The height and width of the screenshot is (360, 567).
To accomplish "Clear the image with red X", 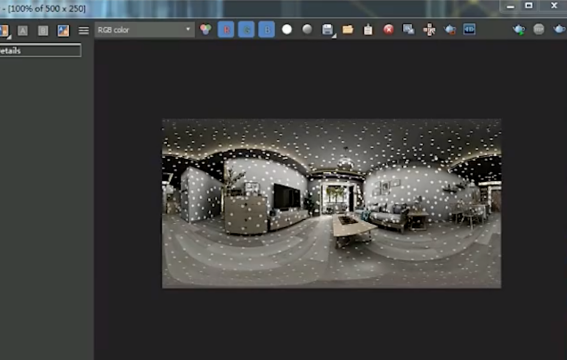I will [388, 30].
